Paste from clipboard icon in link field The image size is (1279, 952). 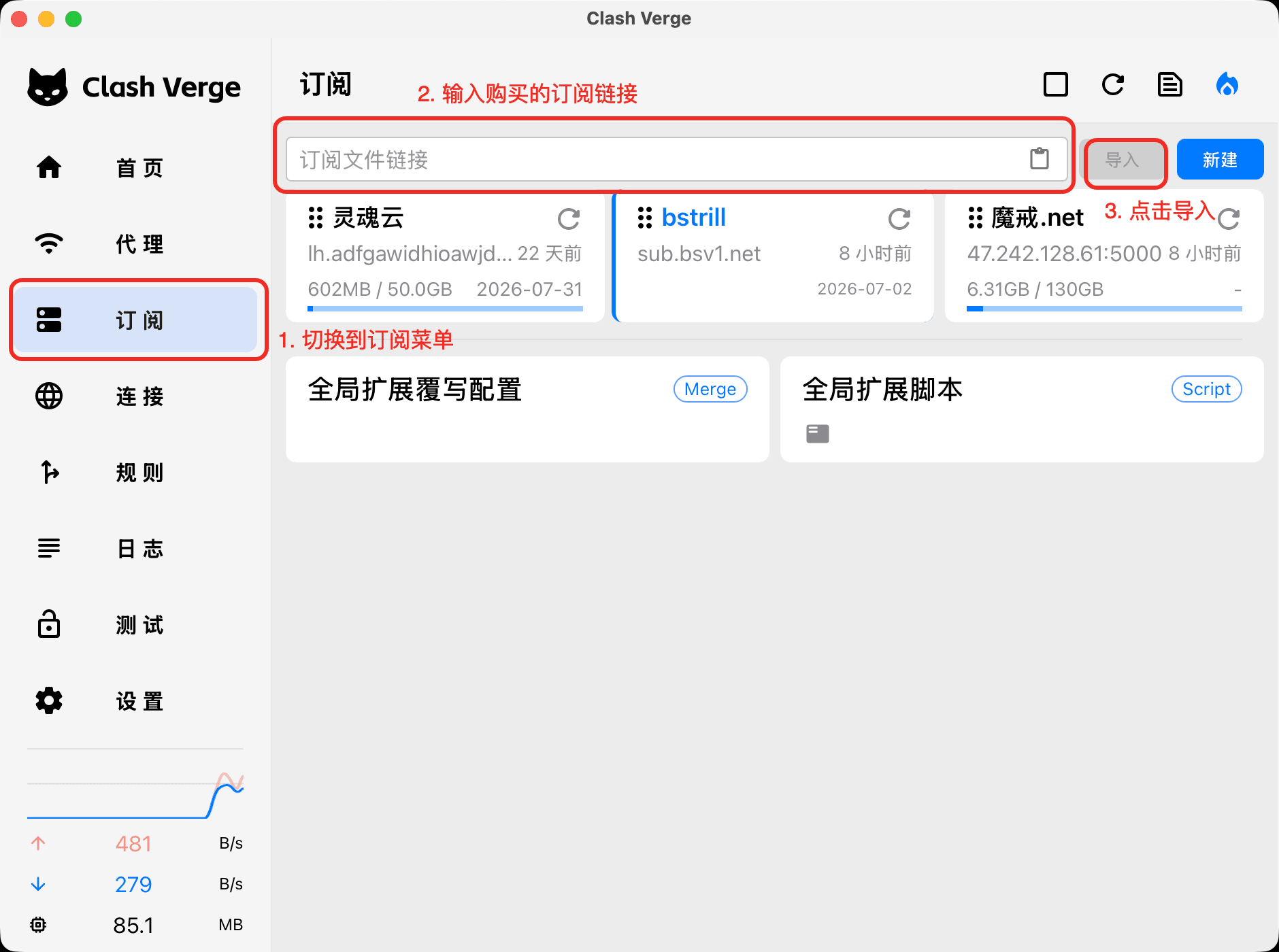pyautogui.click(x=1040, y=159)
